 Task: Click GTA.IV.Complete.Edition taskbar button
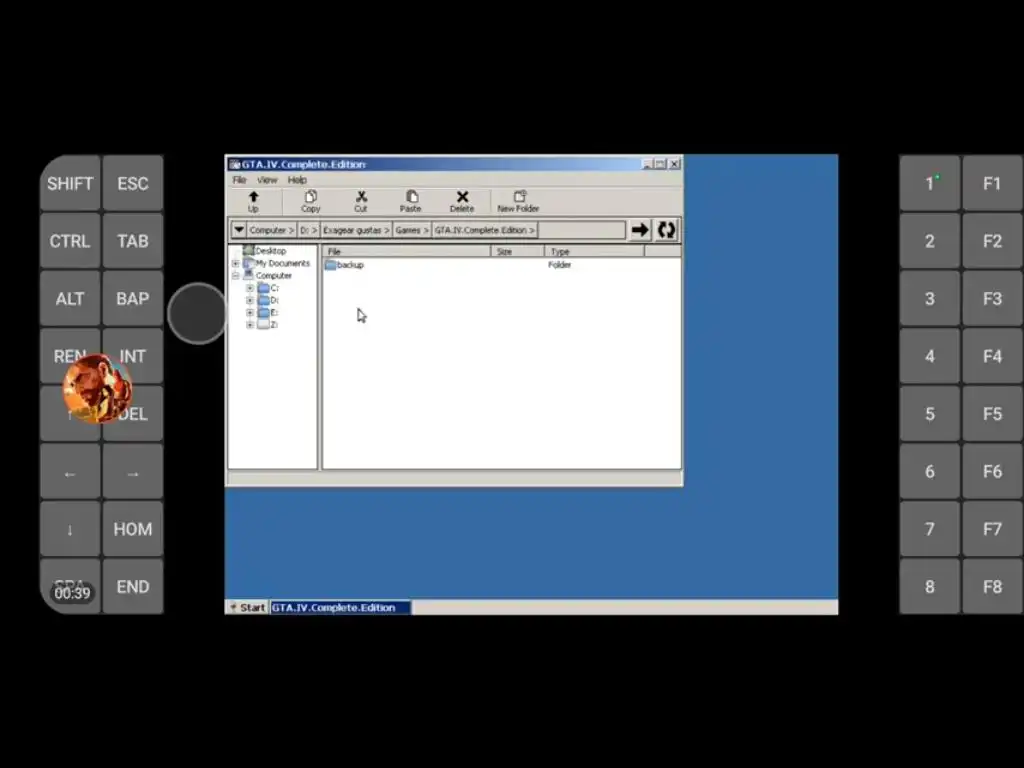(340, 607)
